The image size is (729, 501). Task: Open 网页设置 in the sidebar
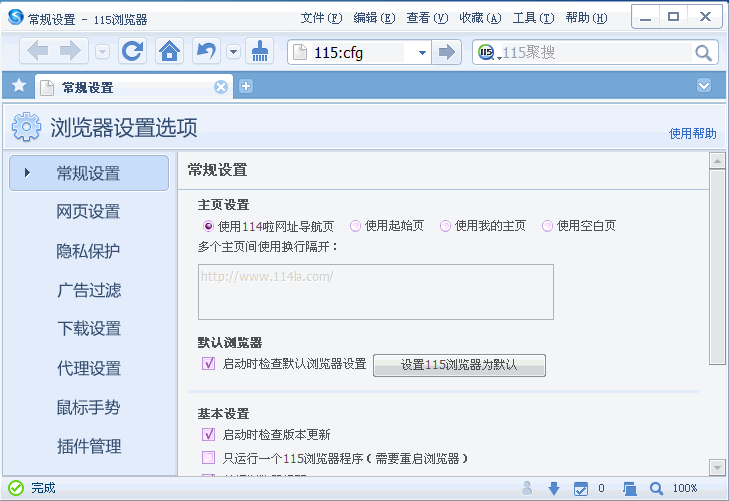89,211
